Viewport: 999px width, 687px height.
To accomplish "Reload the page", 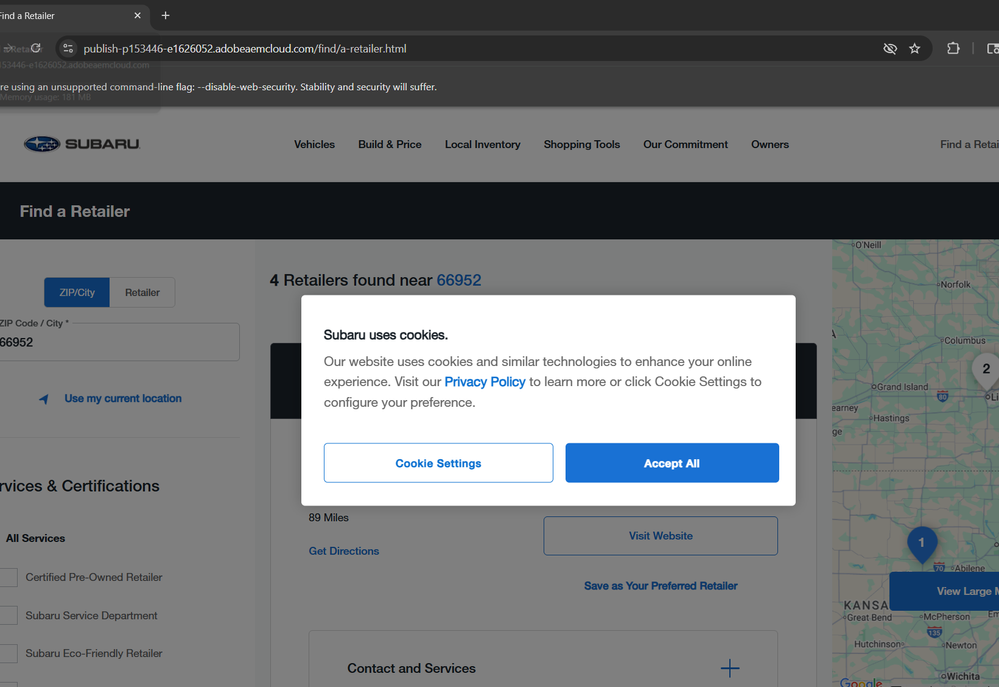I will tap(36, 48).
